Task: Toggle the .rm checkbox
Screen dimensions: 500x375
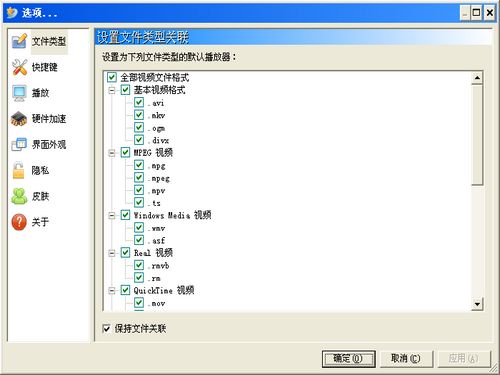Action: click(x=139, y=278)
